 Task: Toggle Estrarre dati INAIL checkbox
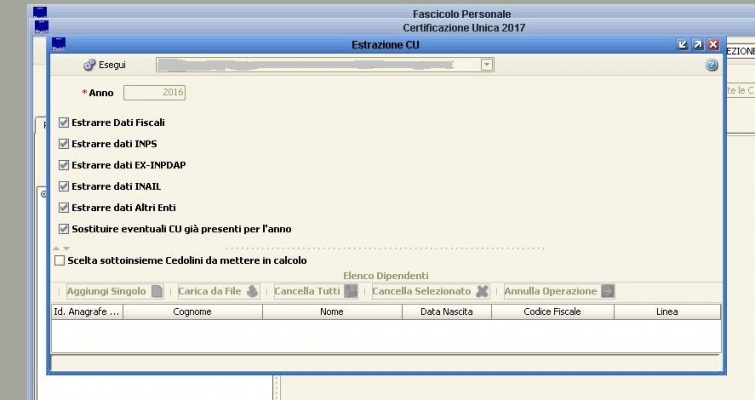pyautogui.click(x=64, y=186)
